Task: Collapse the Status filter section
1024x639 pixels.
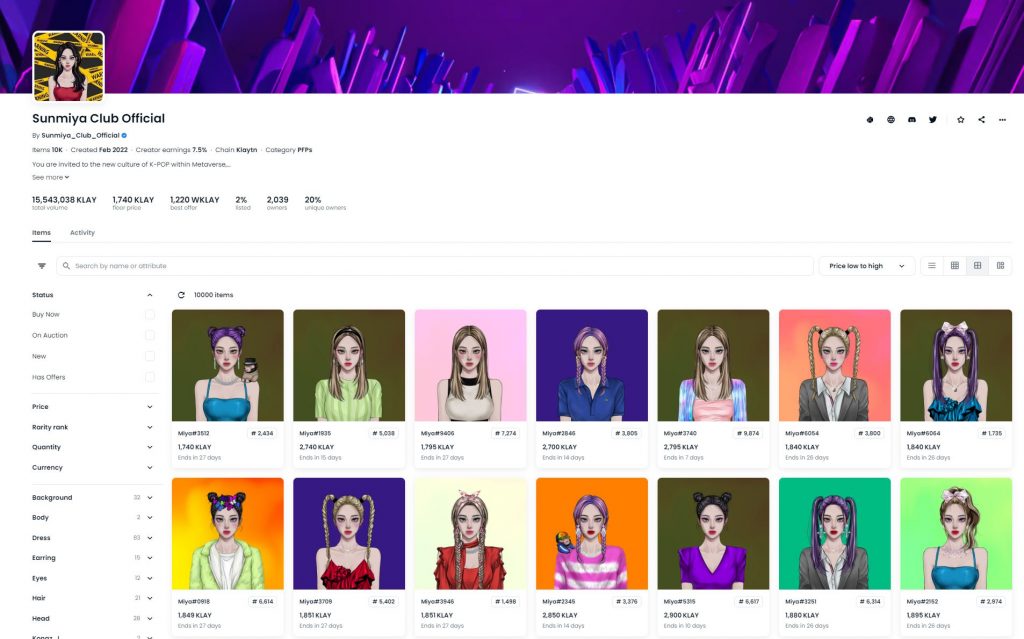Action: (150, 295)
